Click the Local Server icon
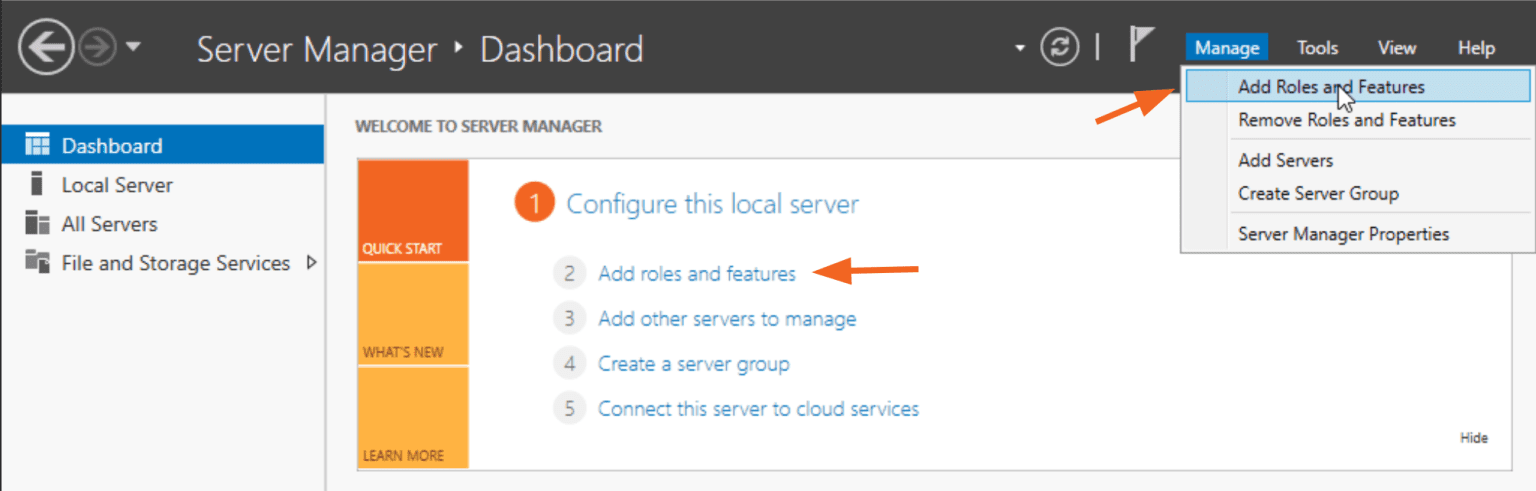The width and height of the screenshot is (1536, 491). pos(37,185)
